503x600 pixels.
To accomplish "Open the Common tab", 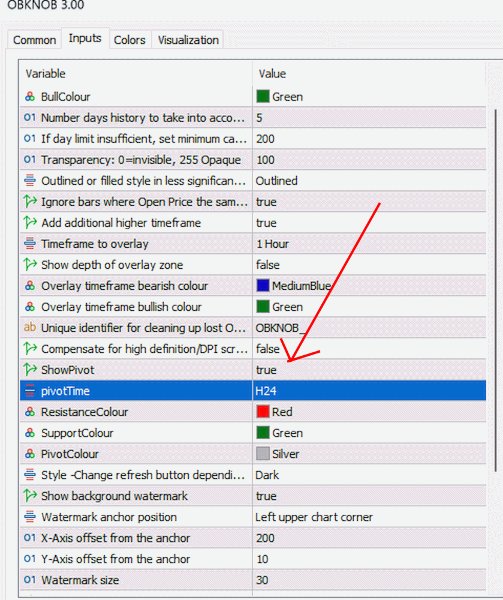I will (34, 40).
